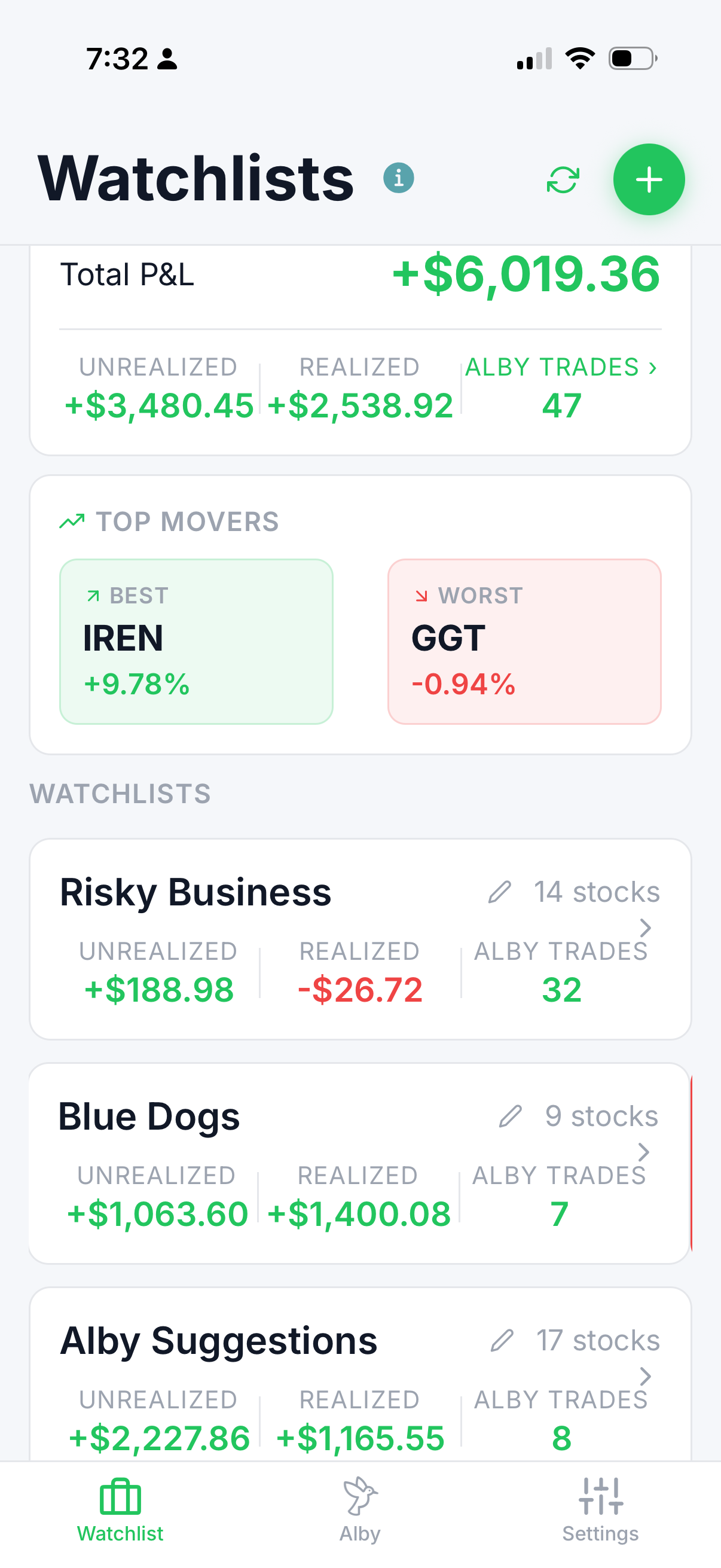Tap the green plus add watchlist button

click(649, 179)
